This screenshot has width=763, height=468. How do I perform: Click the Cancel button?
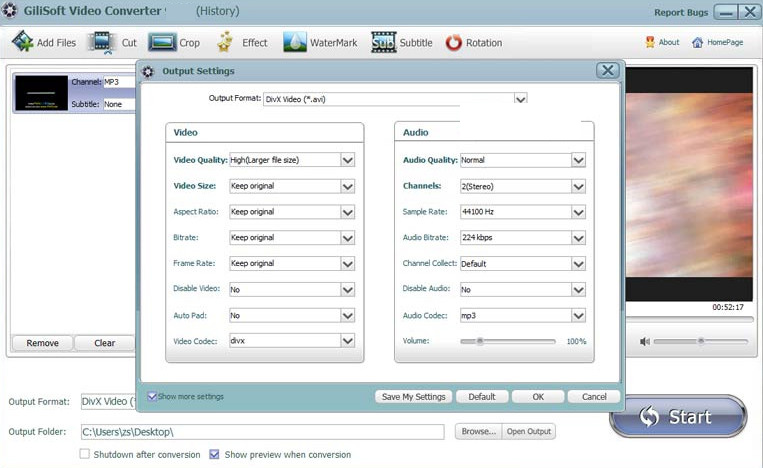click(594, 396)
